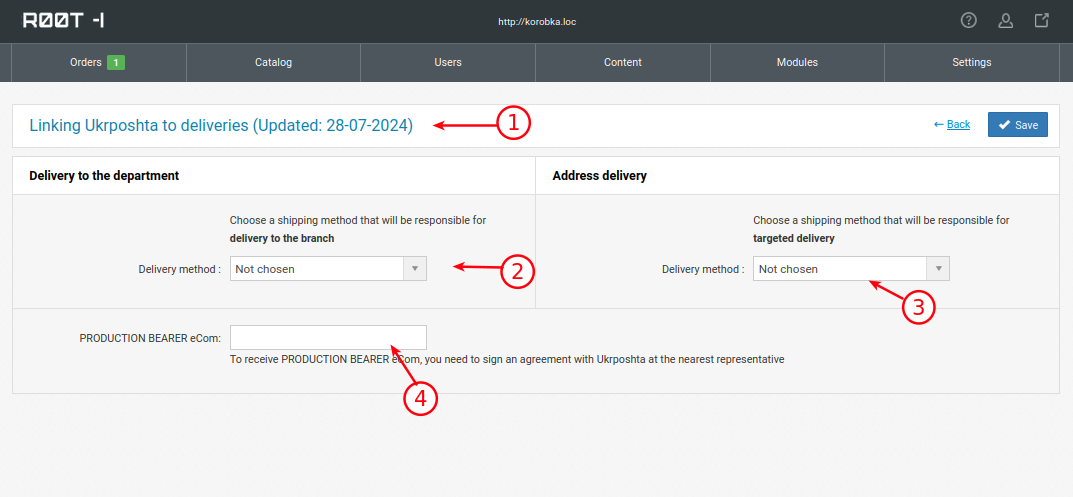
Task: Open the Content menu
Action: [x=623, y=62]
